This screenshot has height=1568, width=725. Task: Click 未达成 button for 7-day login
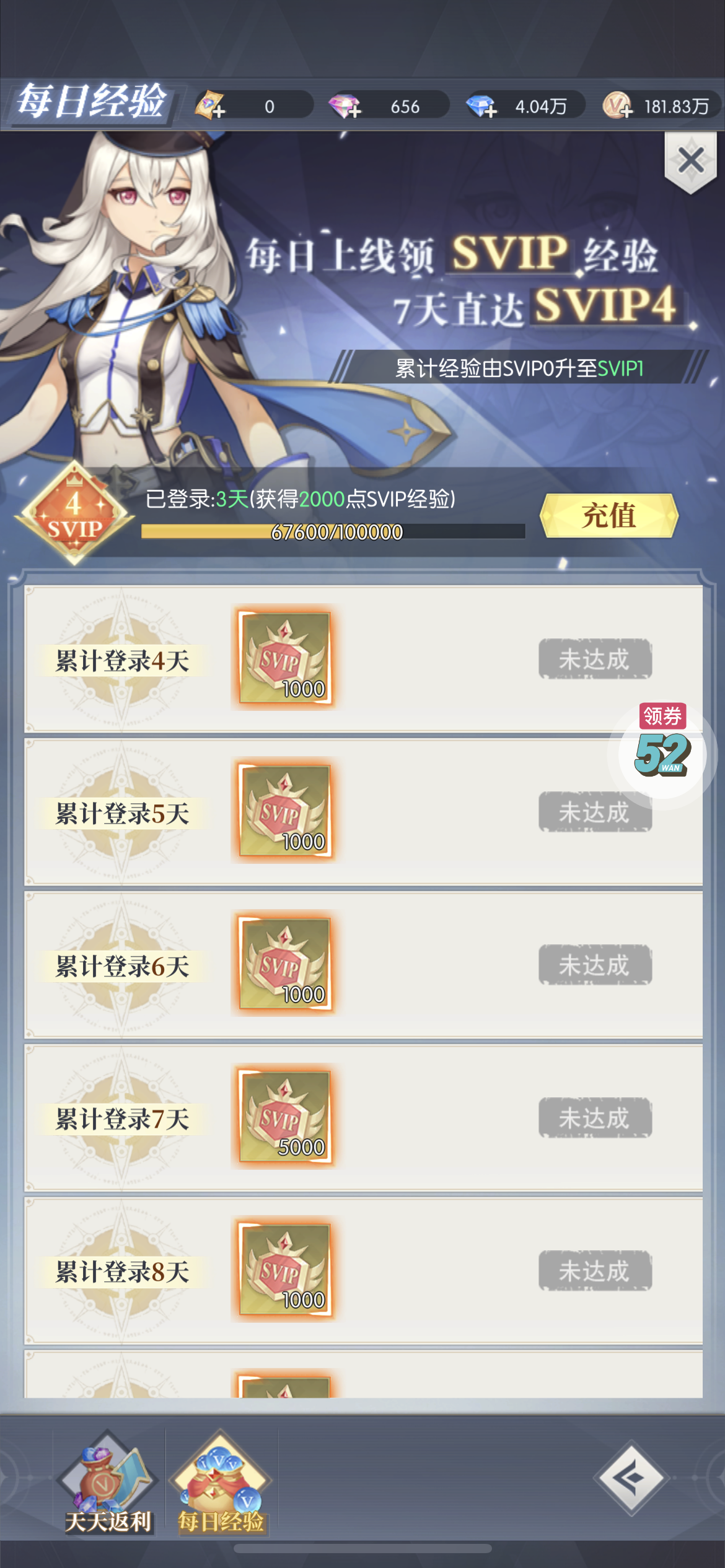[595, 1118]
